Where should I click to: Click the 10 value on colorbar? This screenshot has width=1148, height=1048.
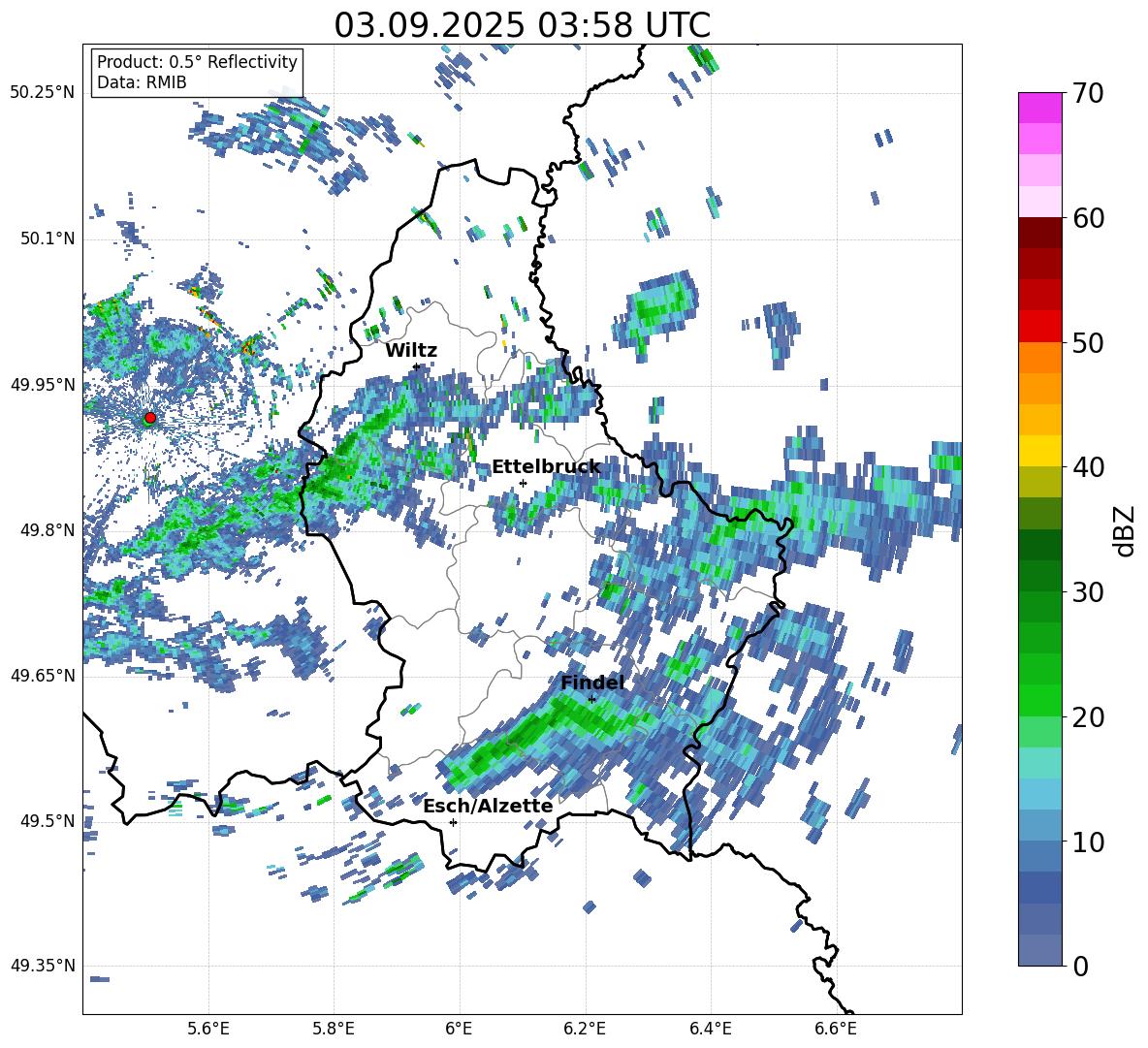[1088, 842]
